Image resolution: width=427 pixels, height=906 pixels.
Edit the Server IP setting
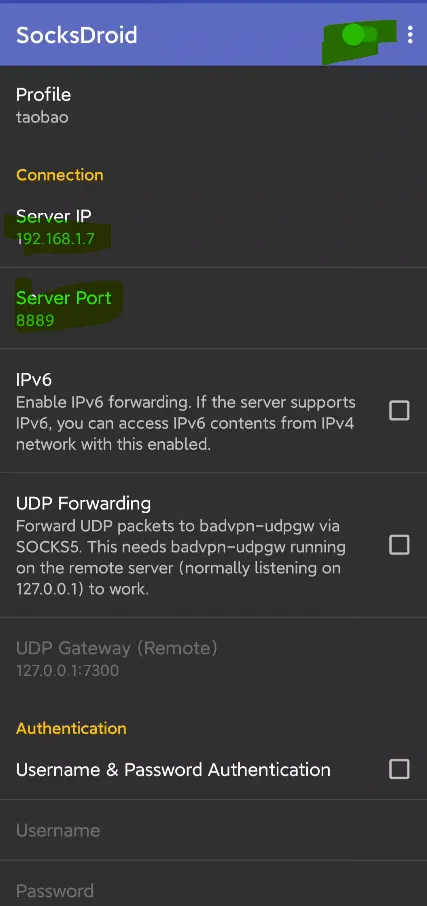pyautogui.click(x=213, y=227)
